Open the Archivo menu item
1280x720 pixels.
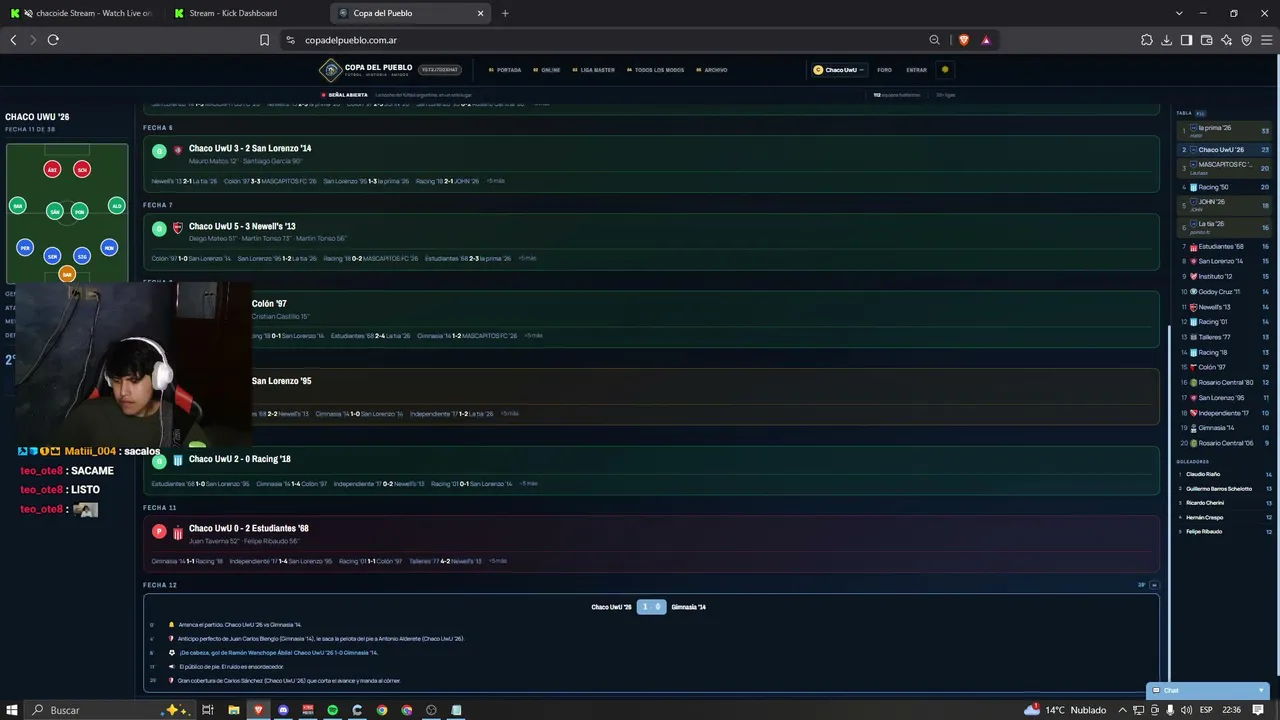click(712, 70)
